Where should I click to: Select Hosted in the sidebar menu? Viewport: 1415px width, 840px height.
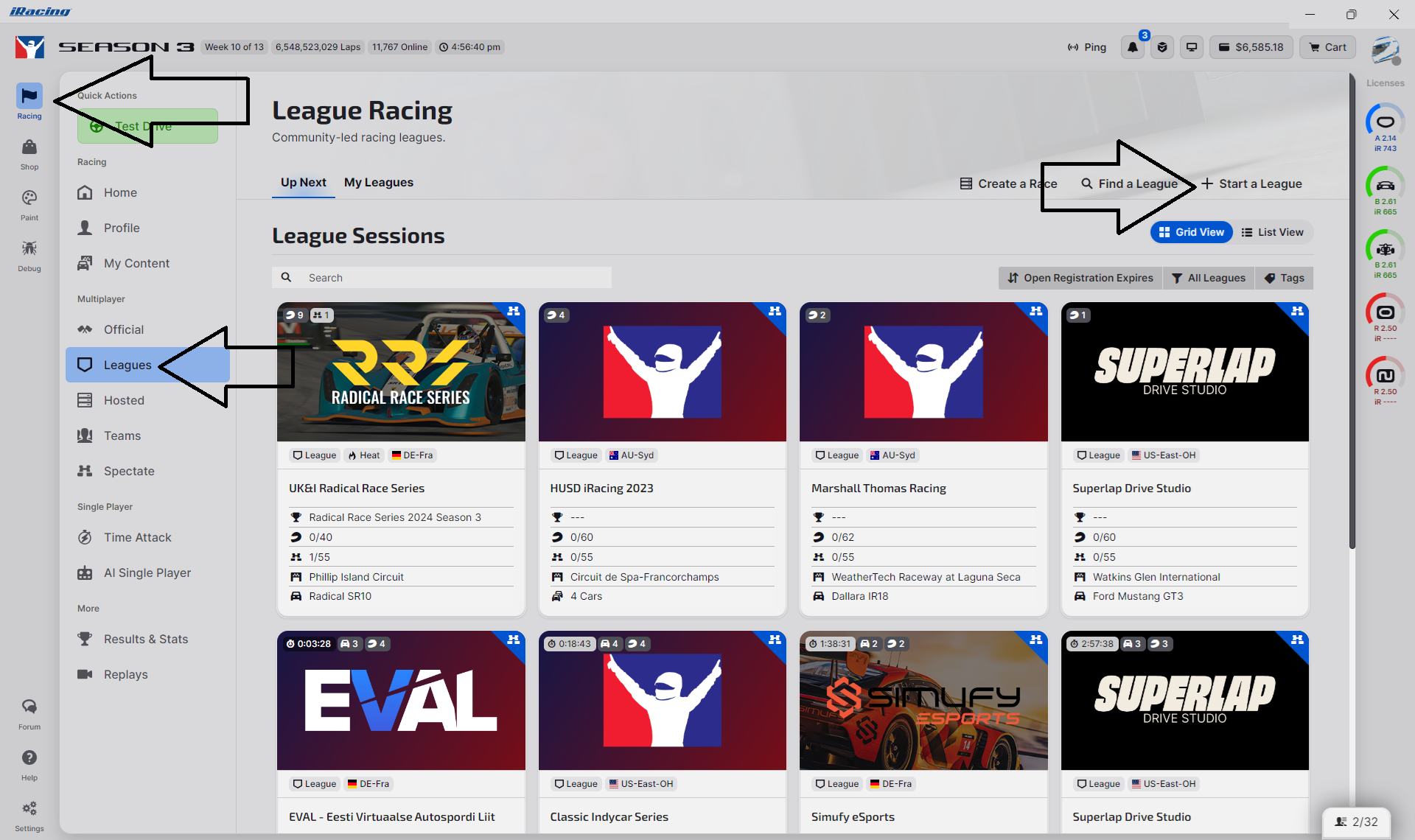pyautogui.click(x=124, y=400)
